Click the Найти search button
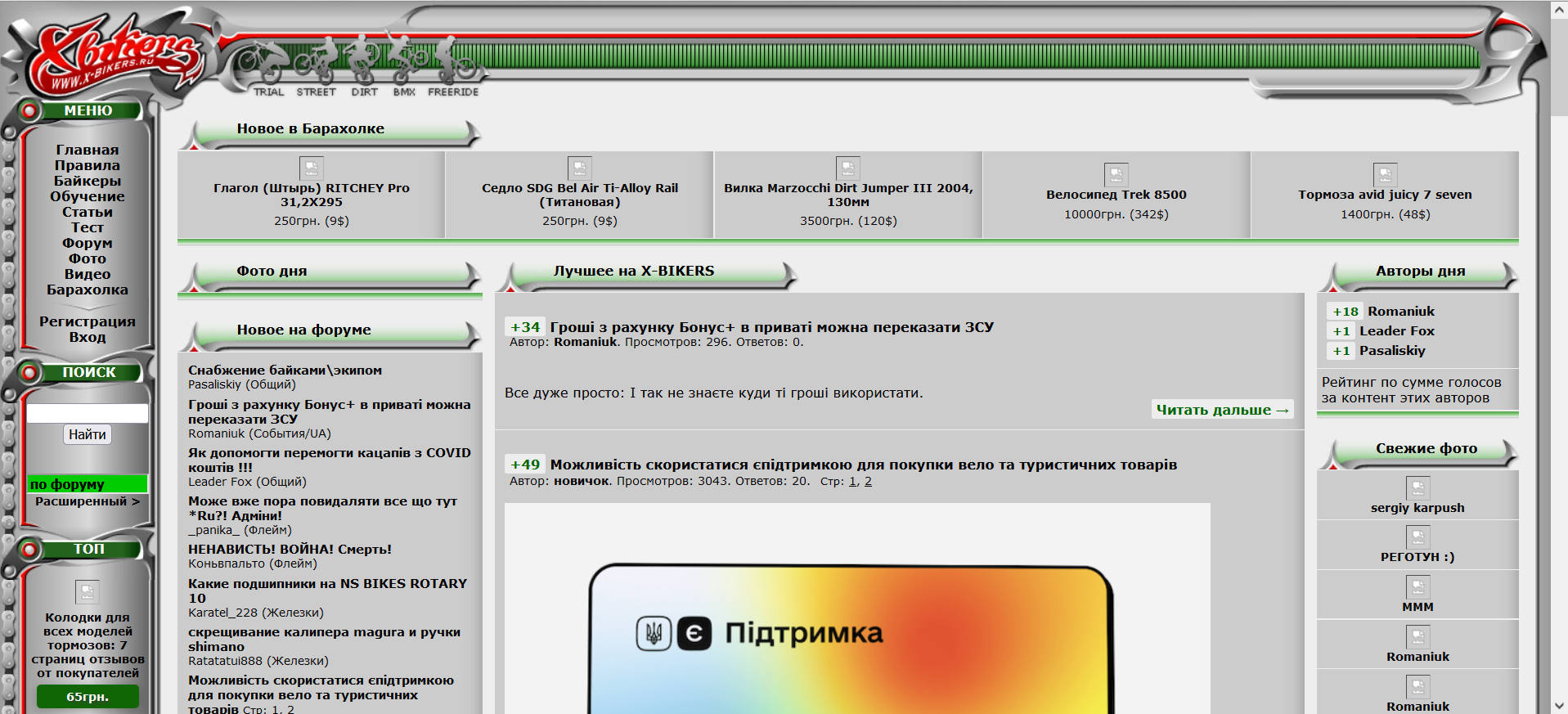The image size is (1568, 714). coord(88,434)
